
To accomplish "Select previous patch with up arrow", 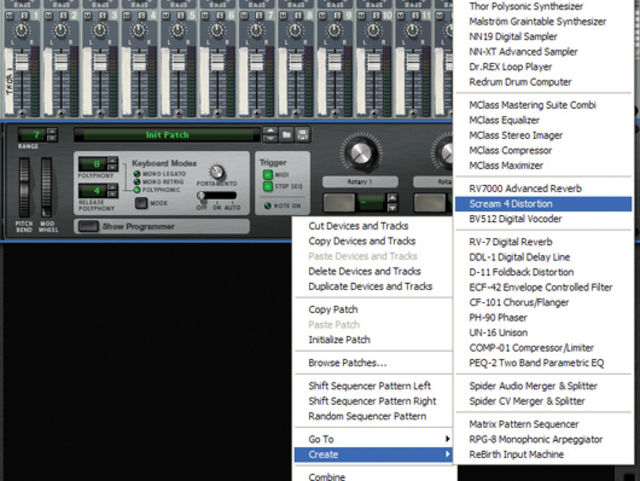I will (x=270, y=131).
